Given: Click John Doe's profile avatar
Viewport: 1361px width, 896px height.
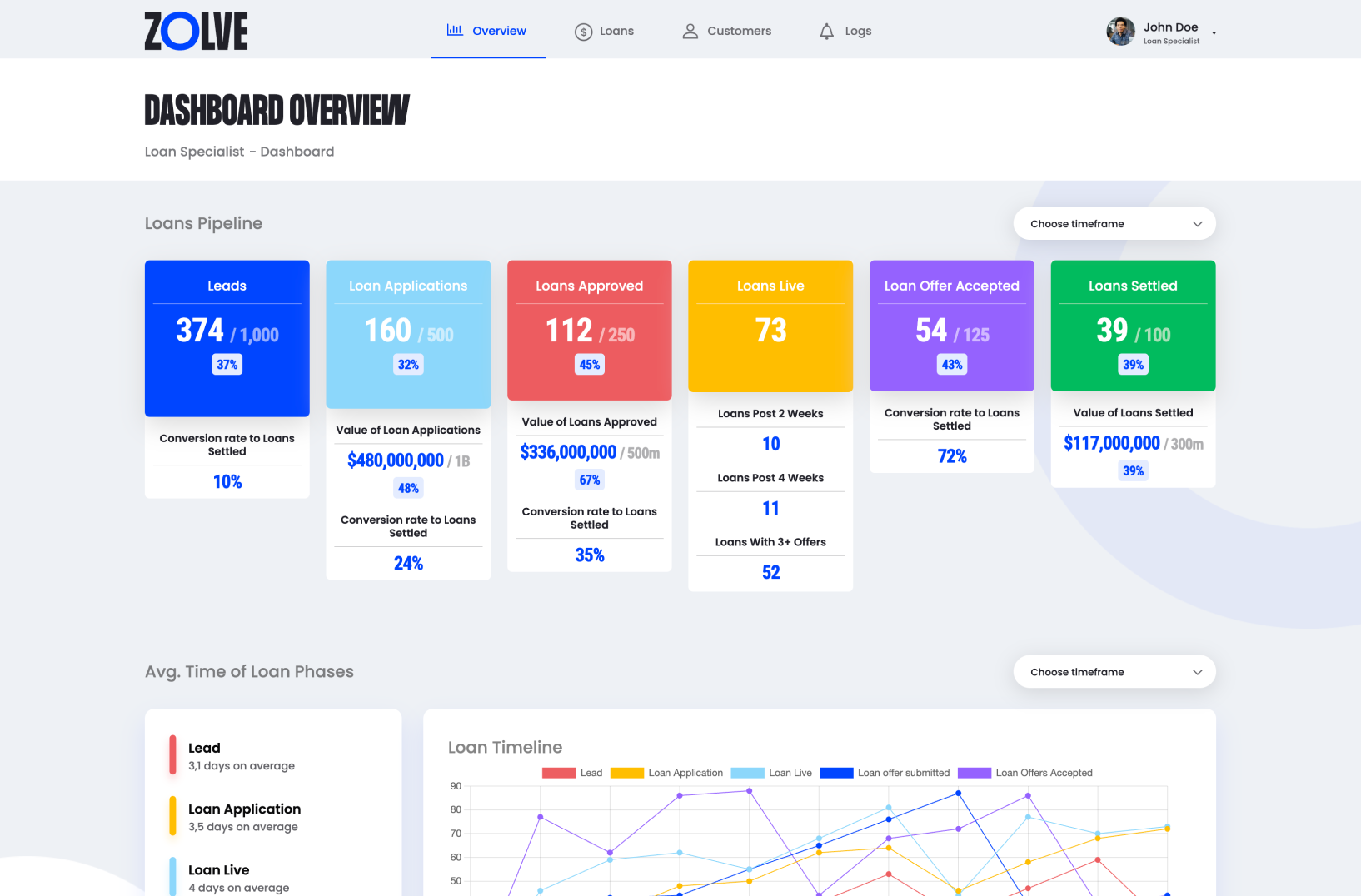Looking at the screenshot, I should [1120, 32].
